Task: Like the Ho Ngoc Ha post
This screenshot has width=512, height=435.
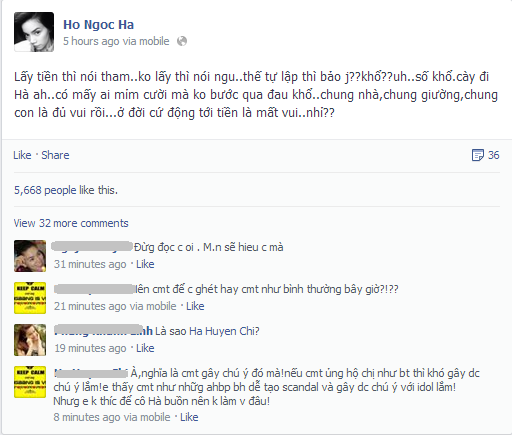Action: point(22,155)
